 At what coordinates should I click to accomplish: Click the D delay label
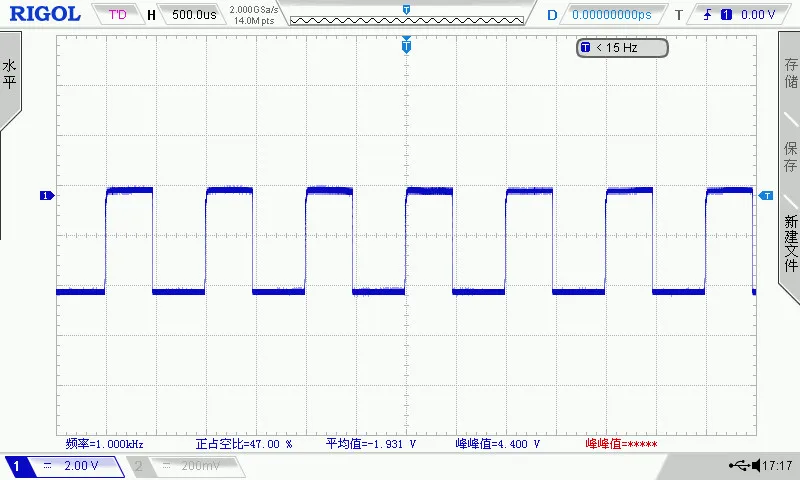tap(552, 15)
